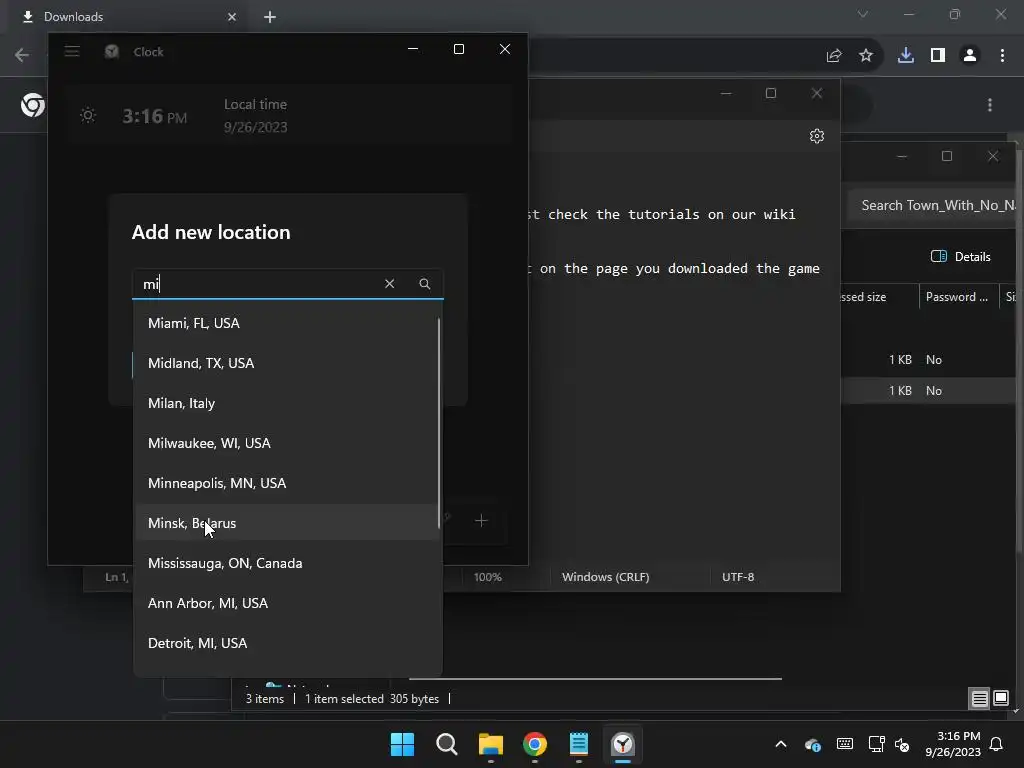Open the taskbar clock and date
This screenshot has width=1024, height=768.
(x=953, y=744)
